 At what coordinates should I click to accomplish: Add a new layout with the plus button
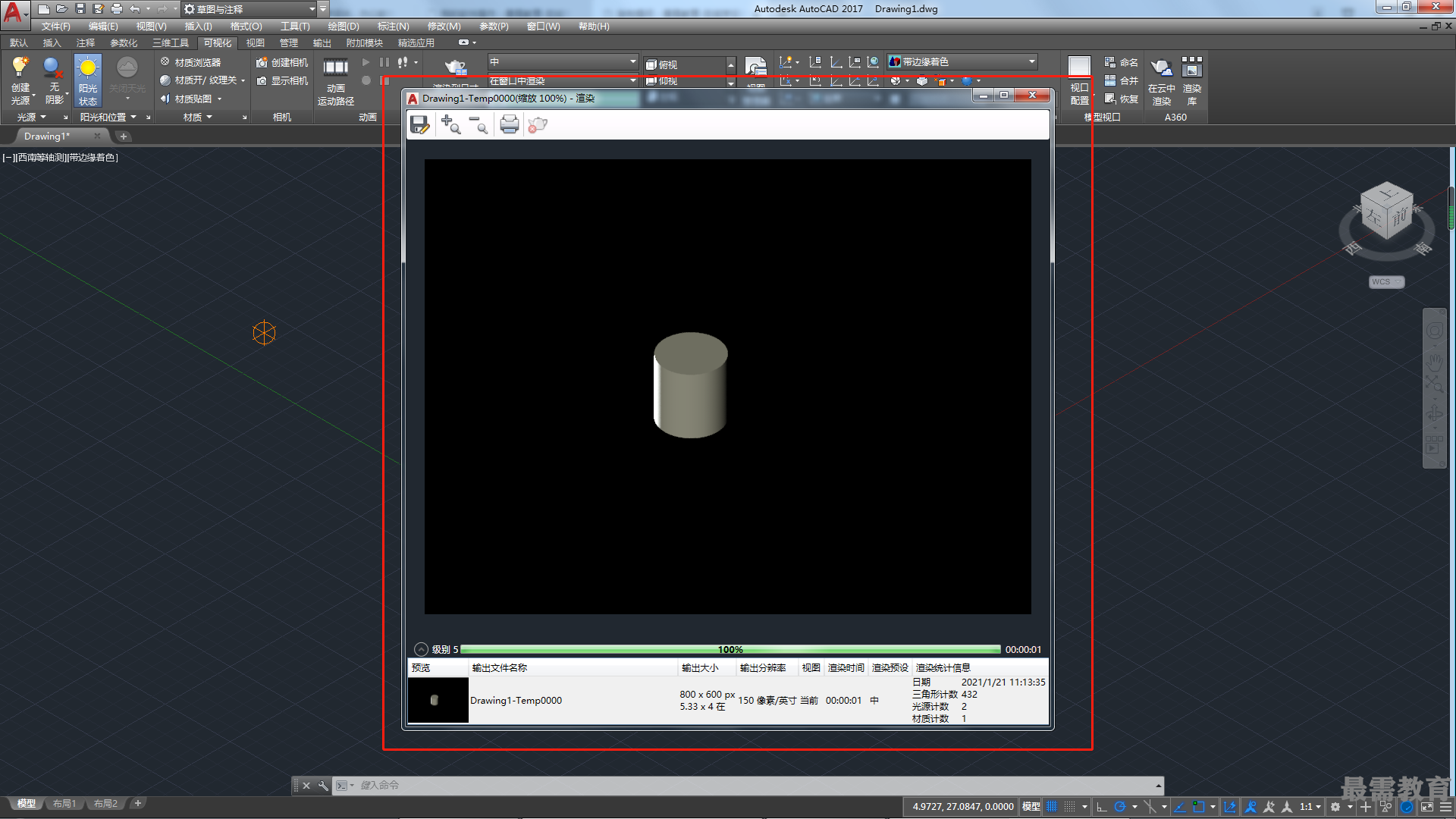pos(138,803)
